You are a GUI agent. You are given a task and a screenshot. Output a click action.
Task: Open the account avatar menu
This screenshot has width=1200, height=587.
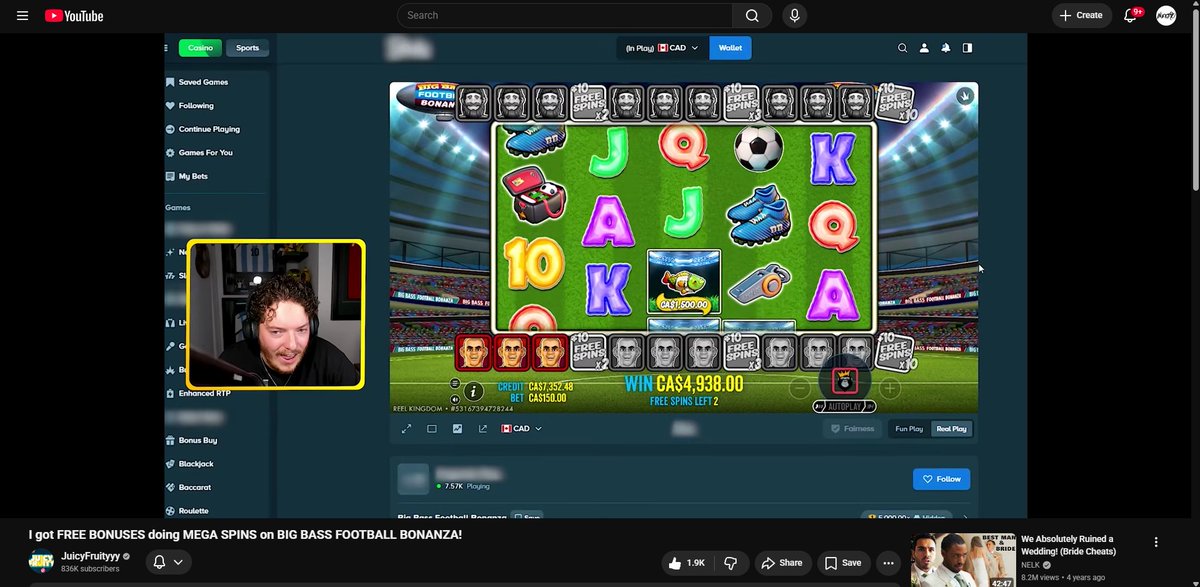[1166, 15]
